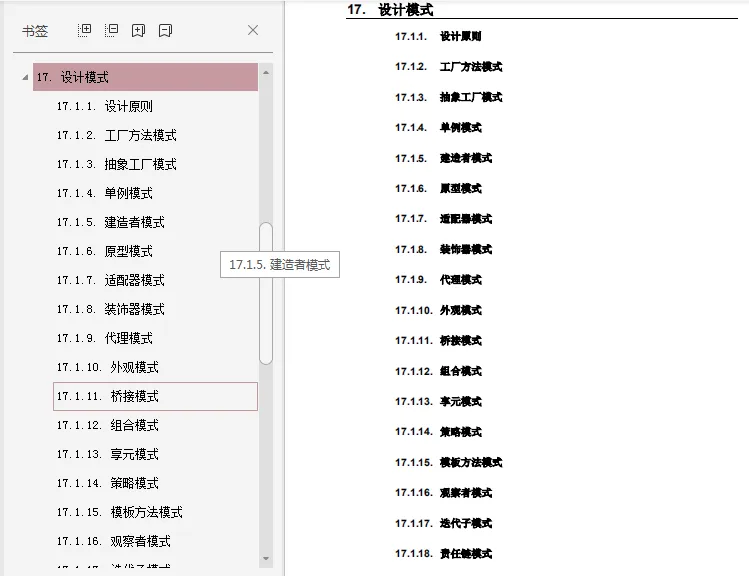Viewport: 749px width, 576px height.
Task: Collapse the 17. 设计模式 bookmark node
Action: click(x=25, y=77)
